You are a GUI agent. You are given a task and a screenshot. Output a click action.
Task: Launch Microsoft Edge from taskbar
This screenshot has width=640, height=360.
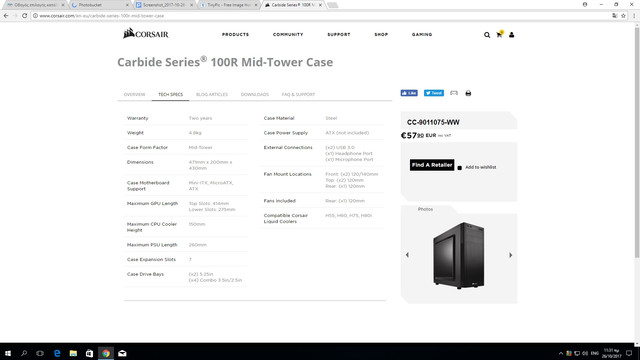[57, 353]
